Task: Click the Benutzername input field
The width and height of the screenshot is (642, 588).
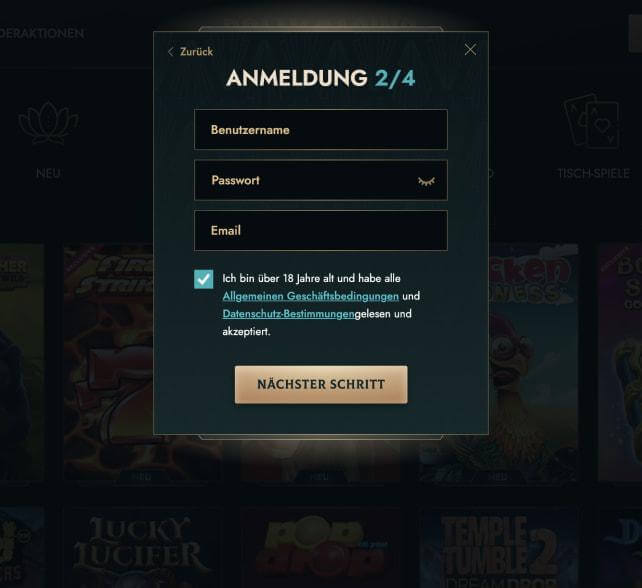Action: [x=321, y=129]
